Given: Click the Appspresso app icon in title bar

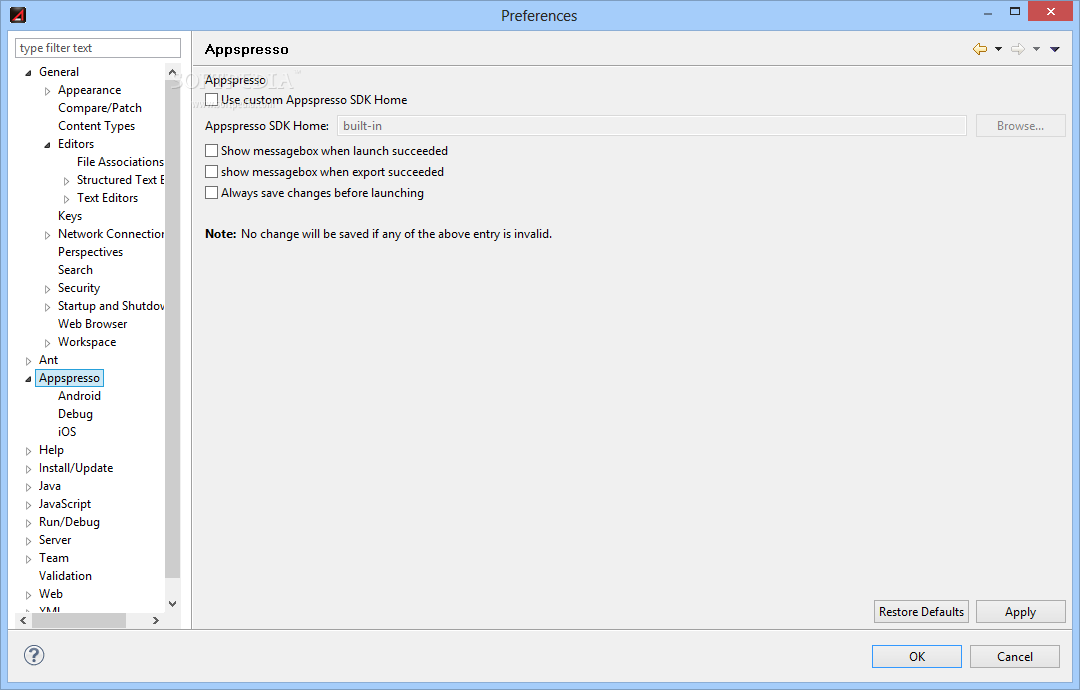Looking at the screenshot, I should (18, 14).
